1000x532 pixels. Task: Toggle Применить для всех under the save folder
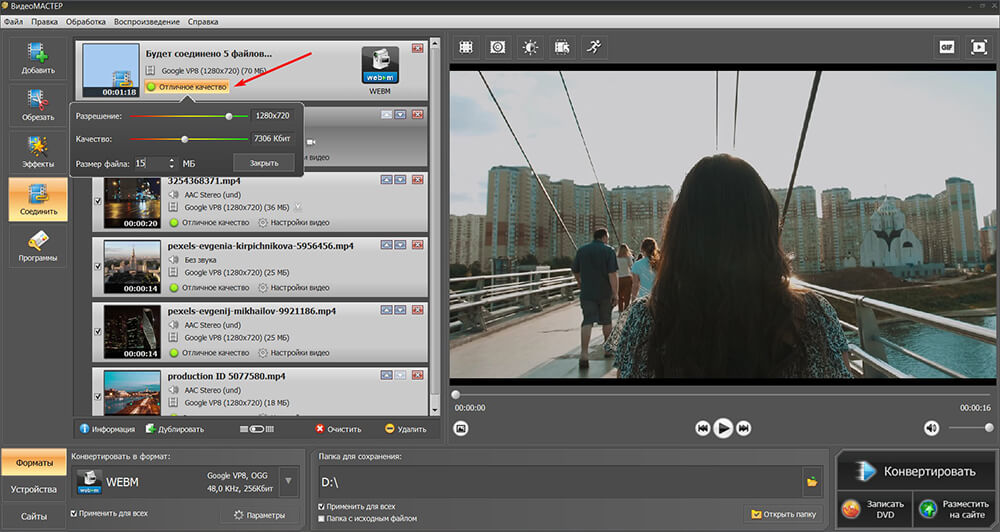click(x=321, y=506)
